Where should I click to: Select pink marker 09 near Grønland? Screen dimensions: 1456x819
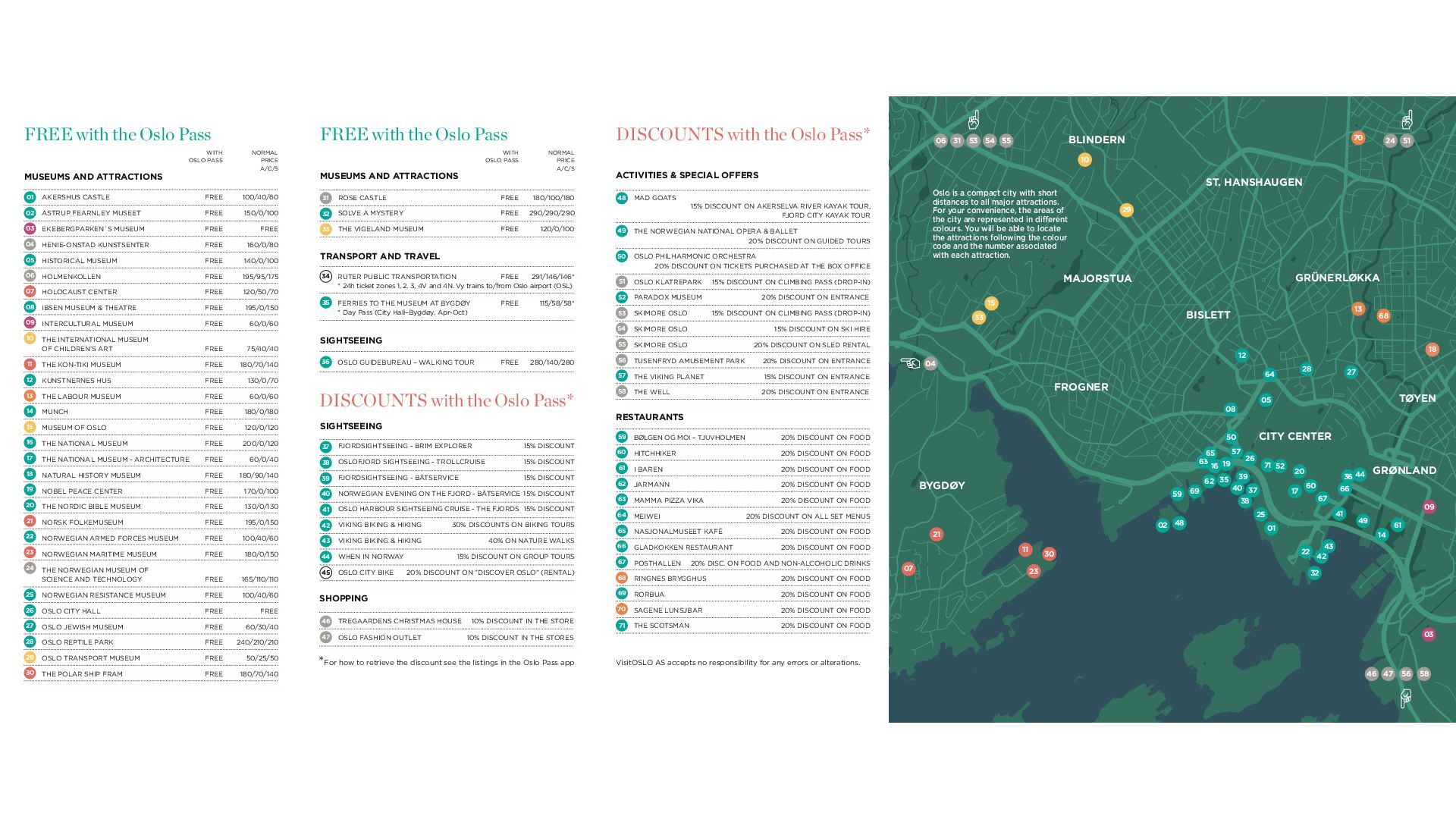[1429, 507]
